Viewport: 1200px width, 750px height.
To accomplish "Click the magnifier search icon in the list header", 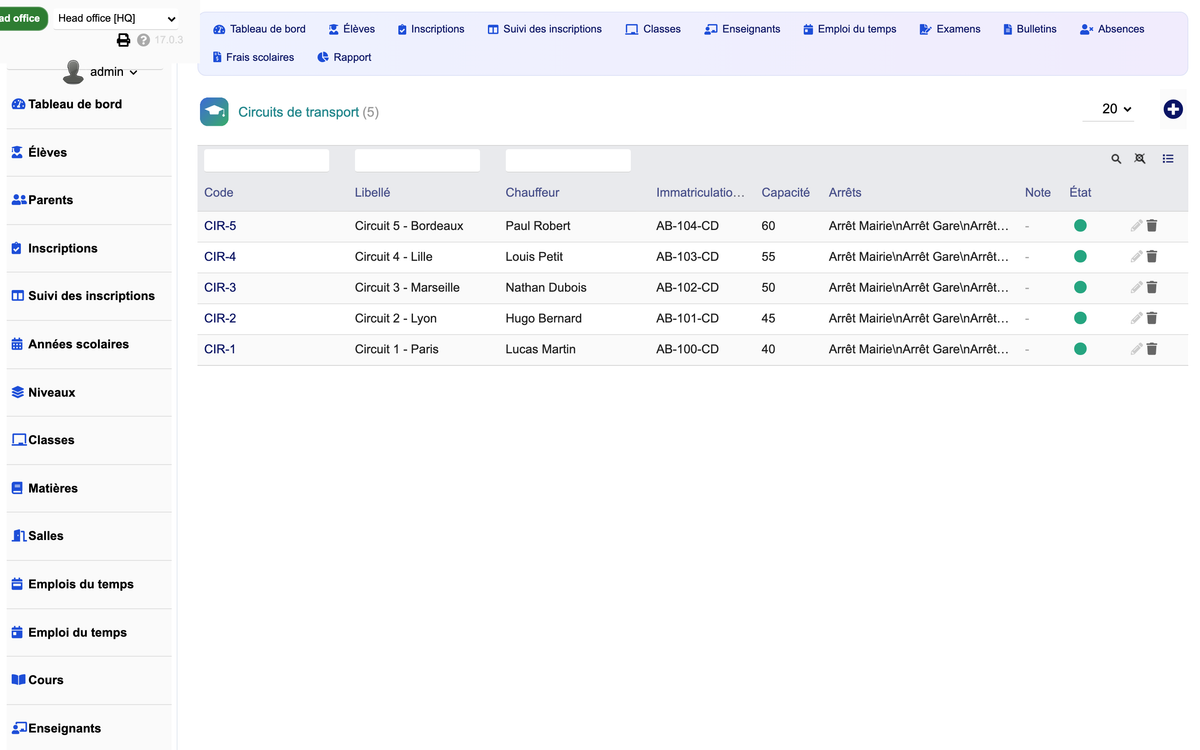I will coord(1116,159).
